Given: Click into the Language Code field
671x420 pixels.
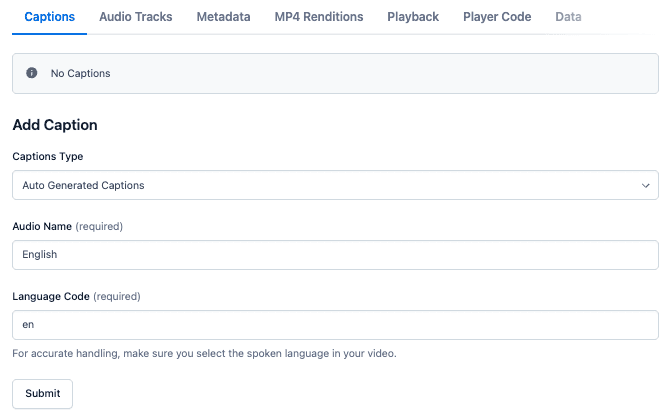Looking at the screenshot, I should (335, 324).
